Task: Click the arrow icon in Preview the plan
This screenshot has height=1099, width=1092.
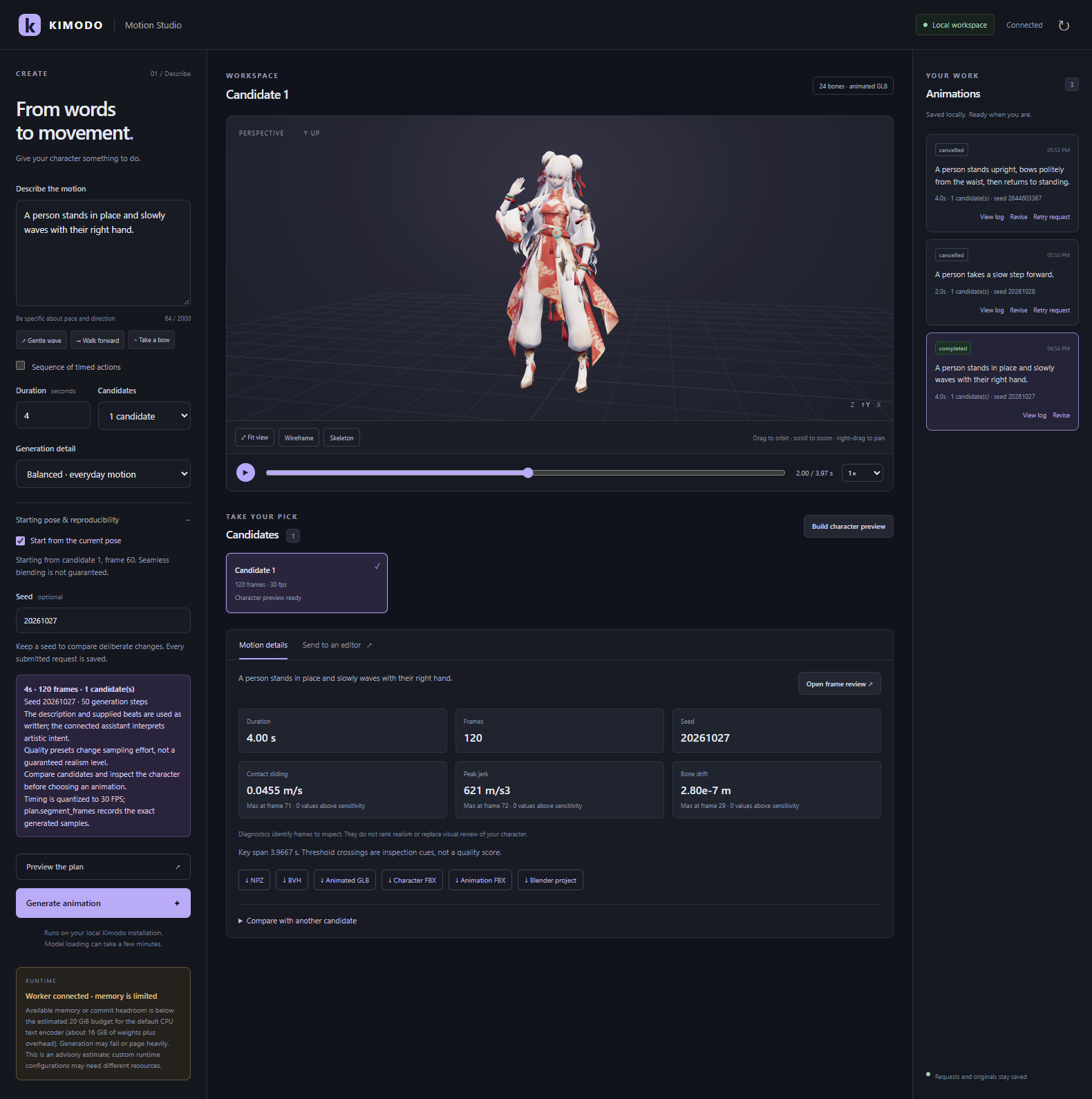Action: 178,867
